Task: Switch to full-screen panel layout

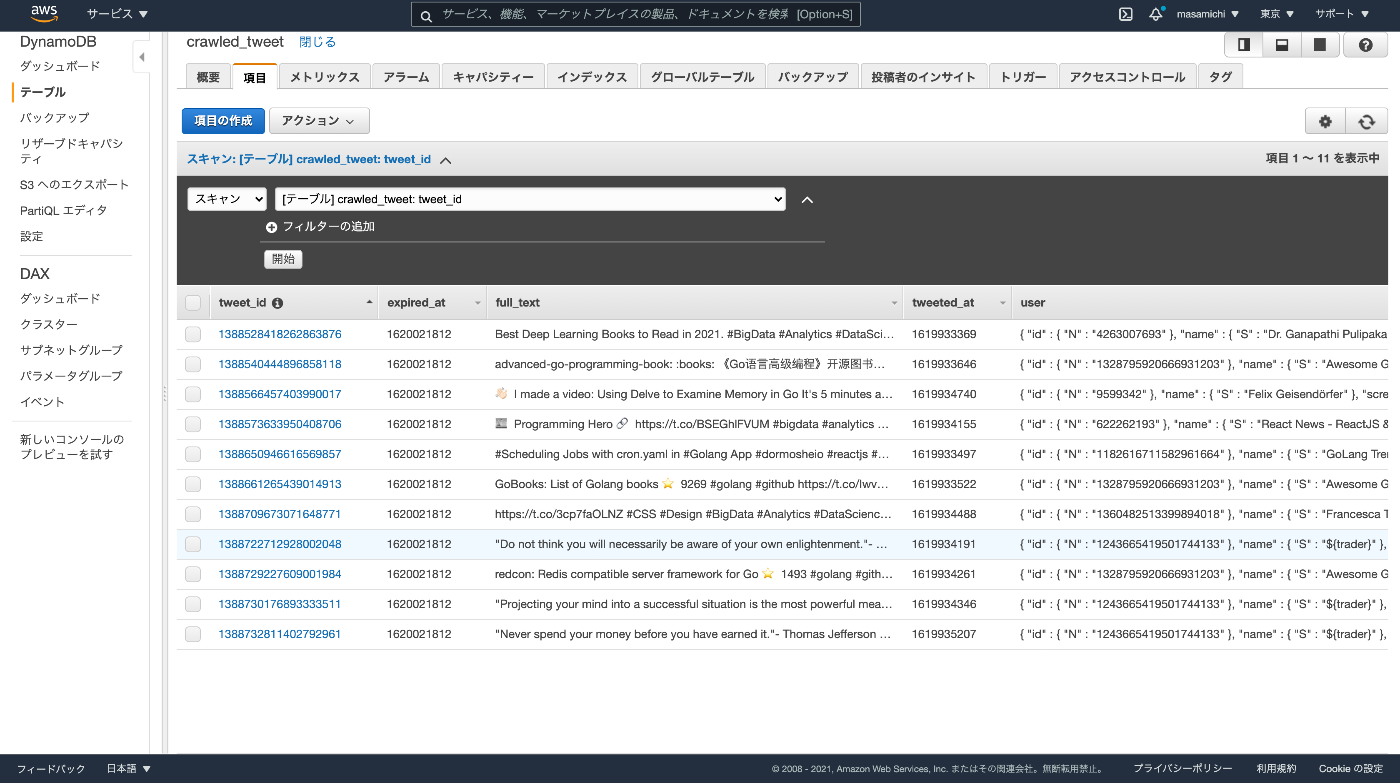Action: click(x=1320, y=45)
